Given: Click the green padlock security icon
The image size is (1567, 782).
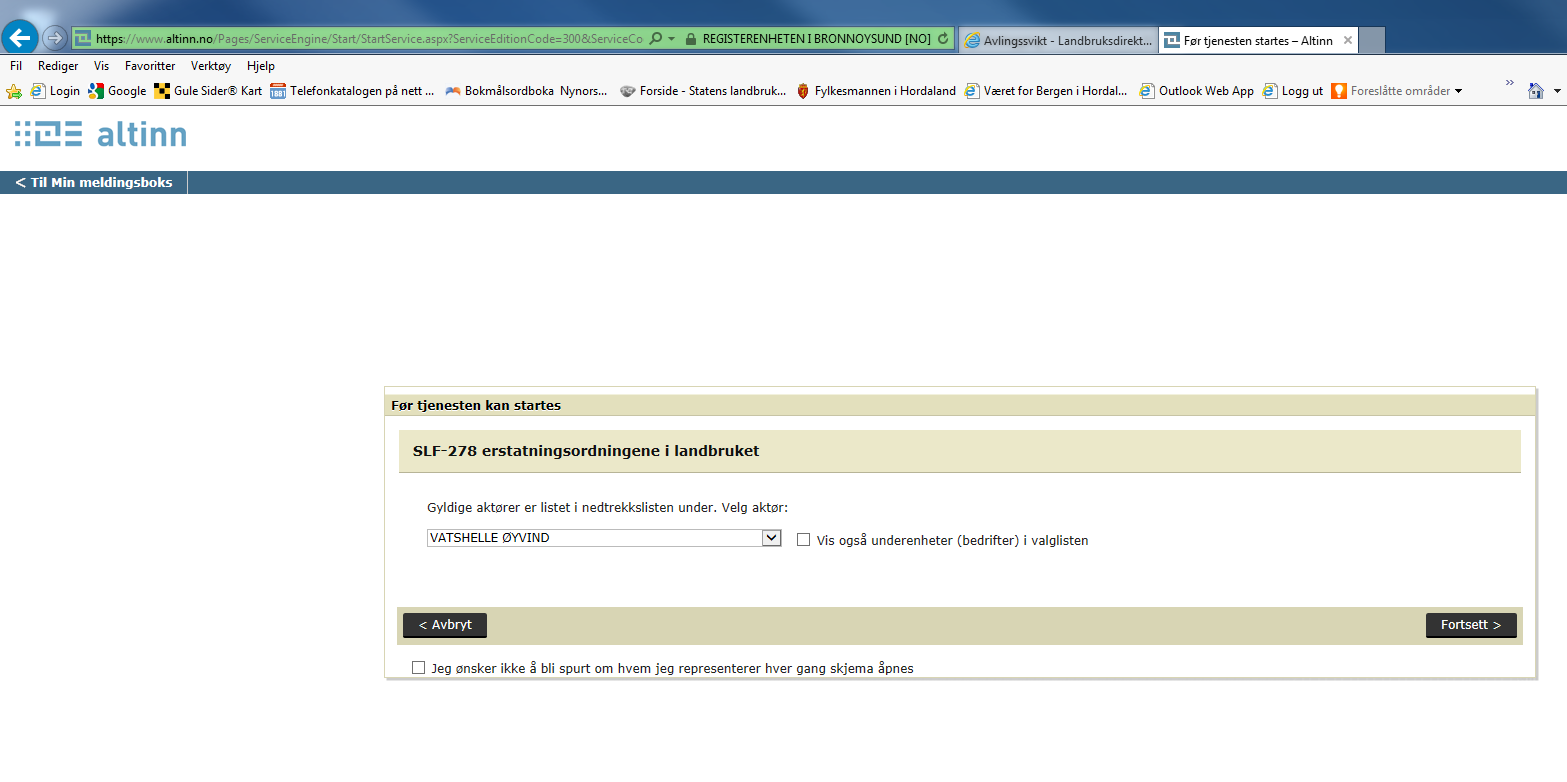Looking at the screenshot, I should pos(690,39).
